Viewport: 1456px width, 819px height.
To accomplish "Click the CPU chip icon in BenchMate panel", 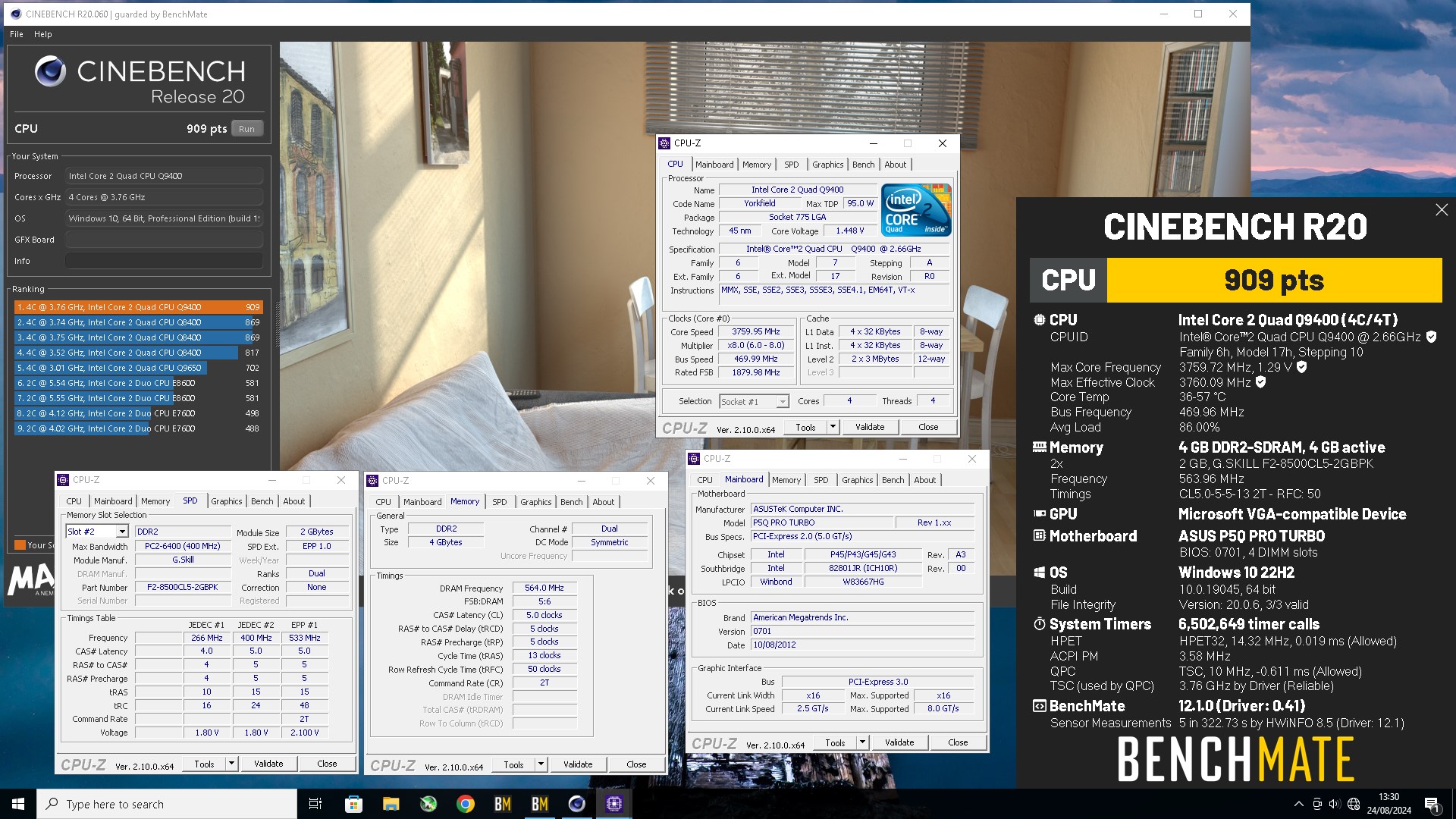I will point(1039,320).
